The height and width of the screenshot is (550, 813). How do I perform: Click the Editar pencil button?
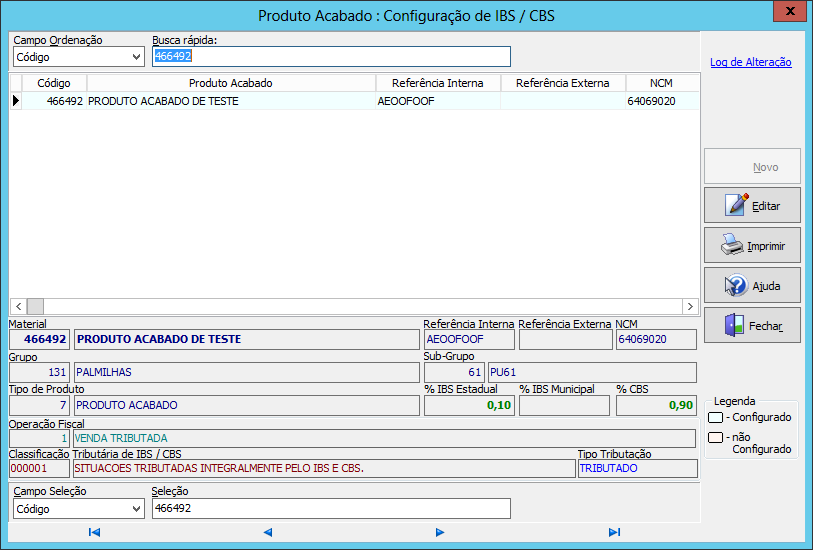point(752,205)
